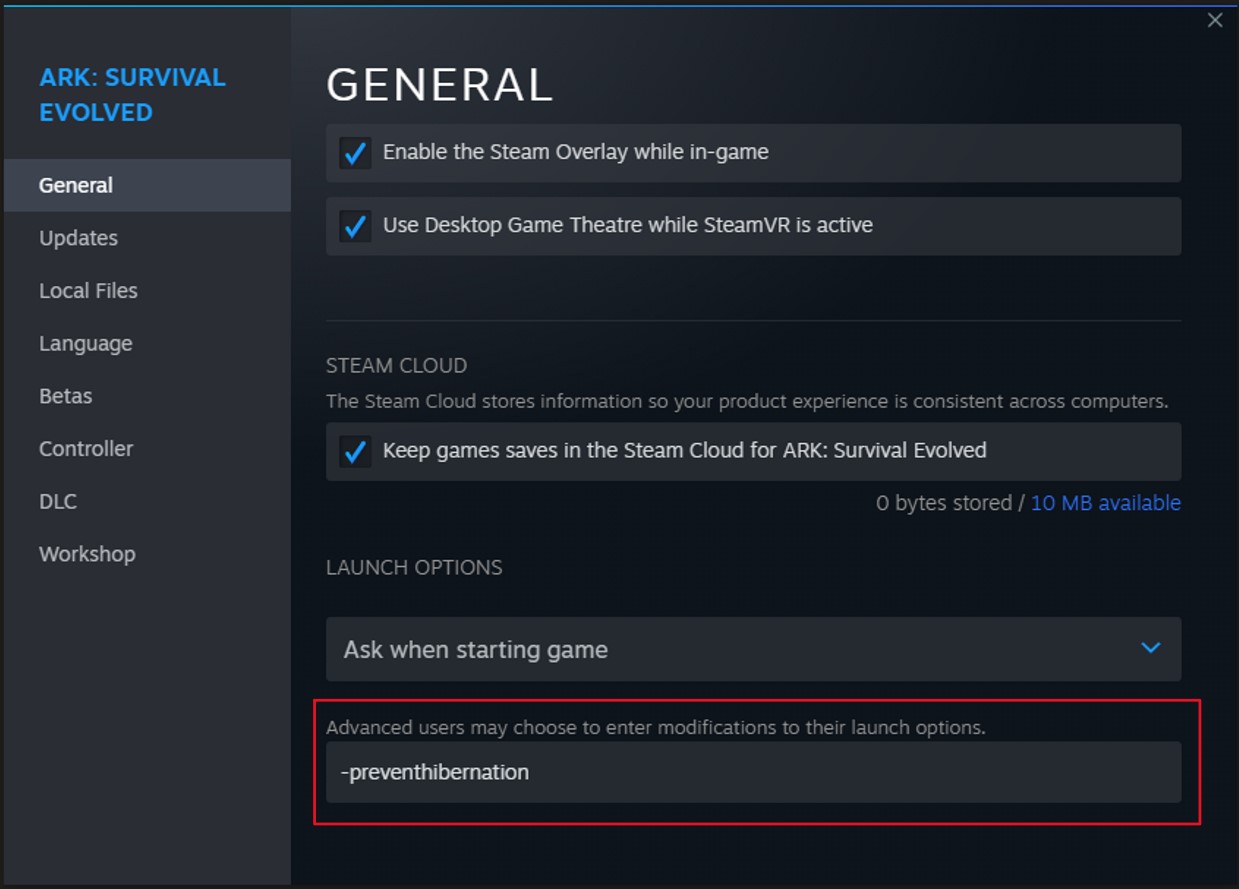Image resolution: width=1239 pixels, height=889 pixels.
Task: Open the Controller settings tab
Action: click(x=86, y=449)
